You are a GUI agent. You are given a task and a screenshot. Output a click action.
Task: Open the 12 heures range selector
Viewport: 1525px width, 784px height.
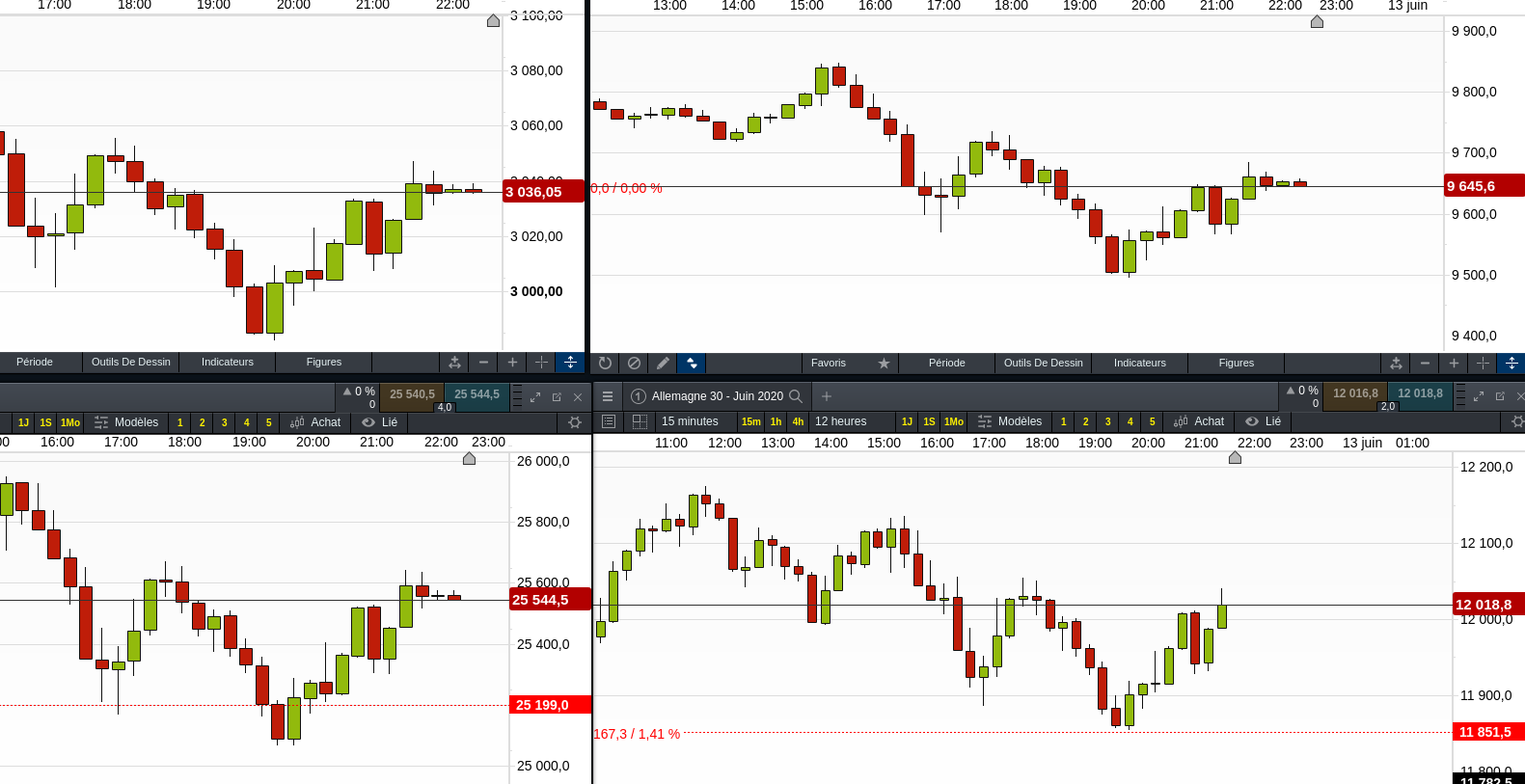[x=841, y=421]
